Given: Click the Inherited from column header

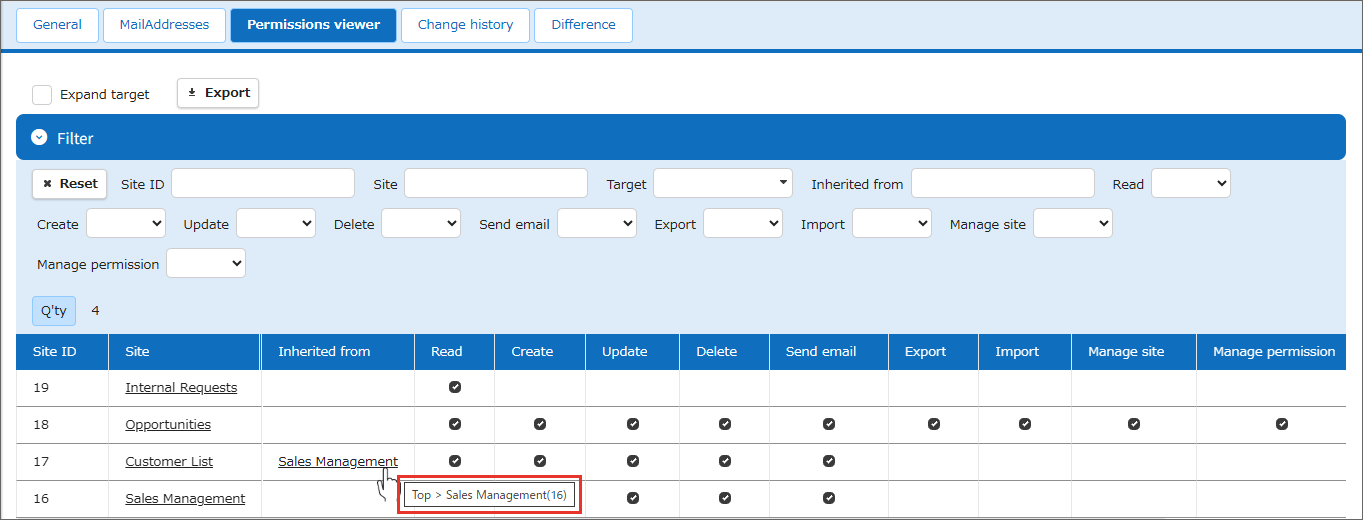Looking at the screenshot, I should pyautogui.click(x=338, y=352).
